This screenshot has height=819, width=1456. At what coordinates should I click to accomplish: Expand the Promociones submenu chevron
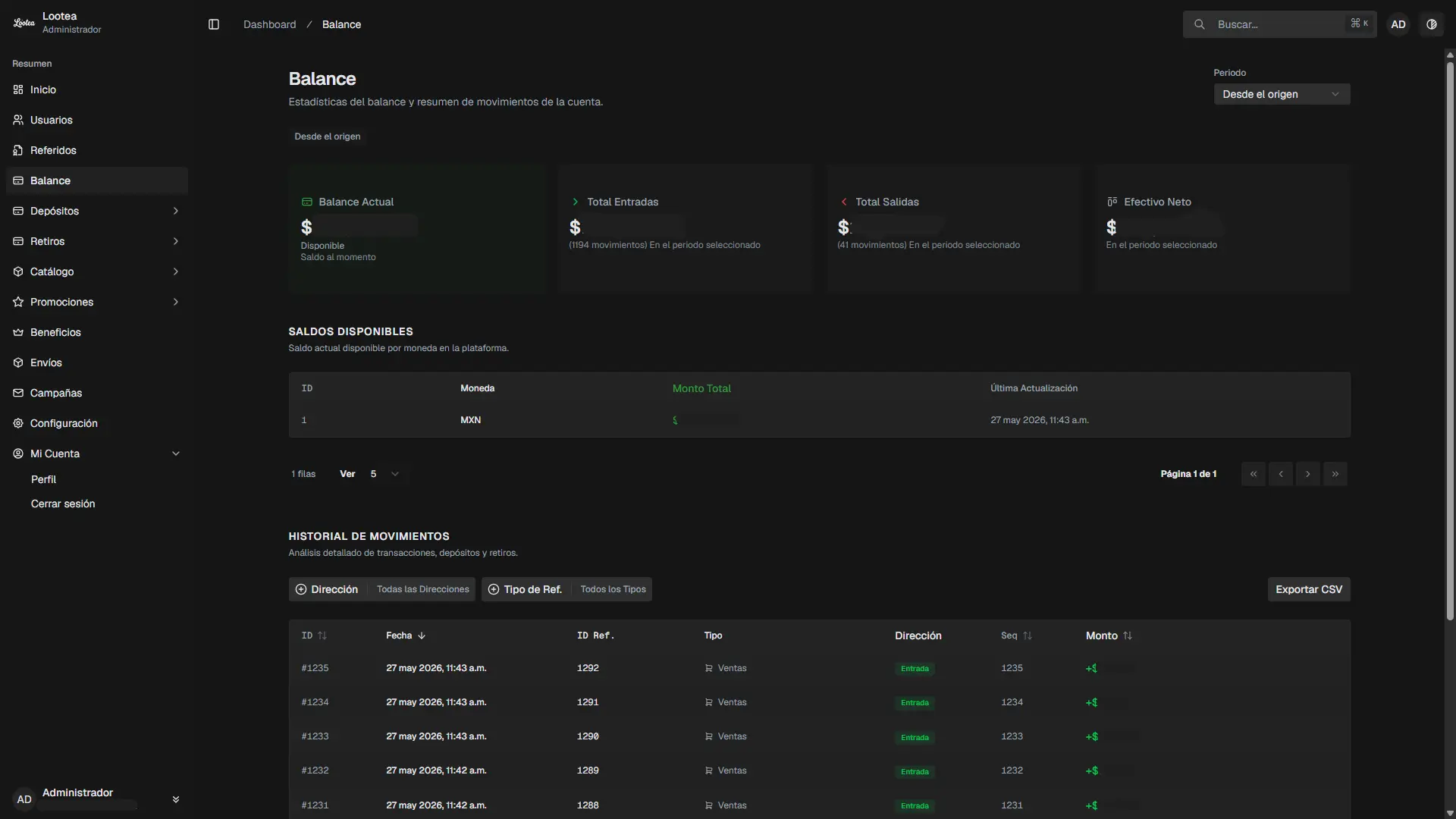176,302
